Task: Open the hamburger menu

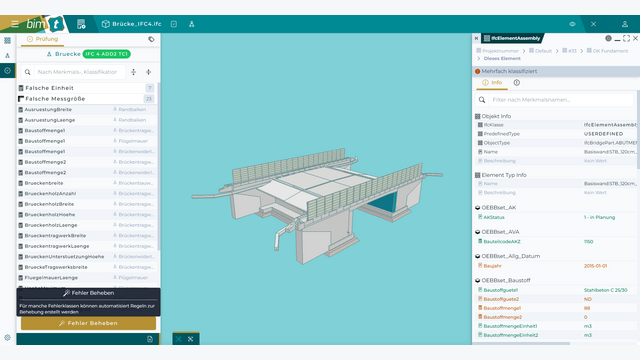Action: tap(15, 24)
